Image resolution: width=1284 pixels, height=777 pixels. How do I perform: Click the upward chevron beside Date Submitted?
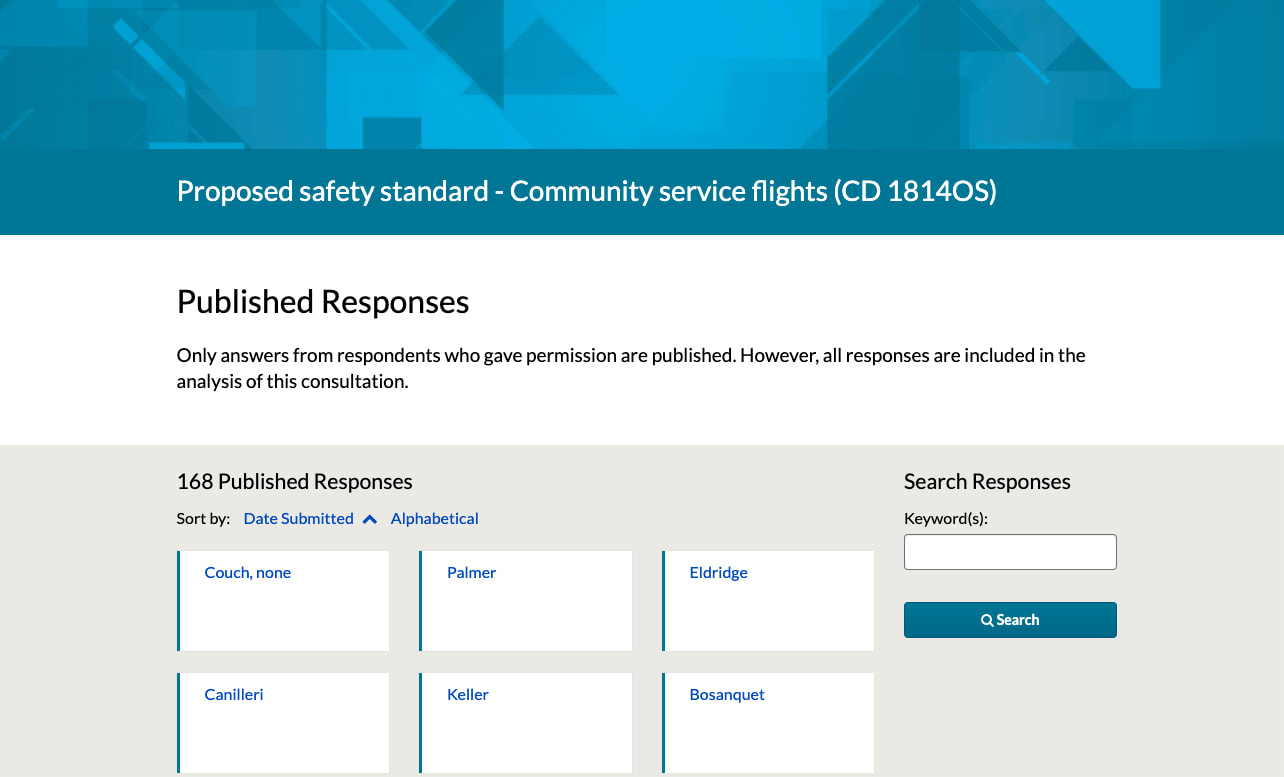coord(369,518)
